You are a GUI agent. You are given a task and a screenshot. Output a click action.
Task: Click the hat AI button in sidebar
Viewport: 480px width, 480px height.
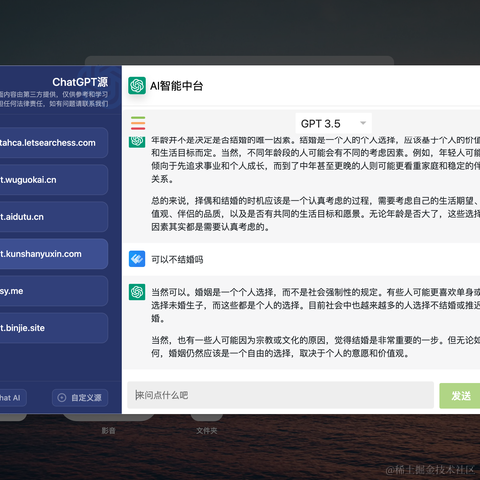(x=13, y=398)
